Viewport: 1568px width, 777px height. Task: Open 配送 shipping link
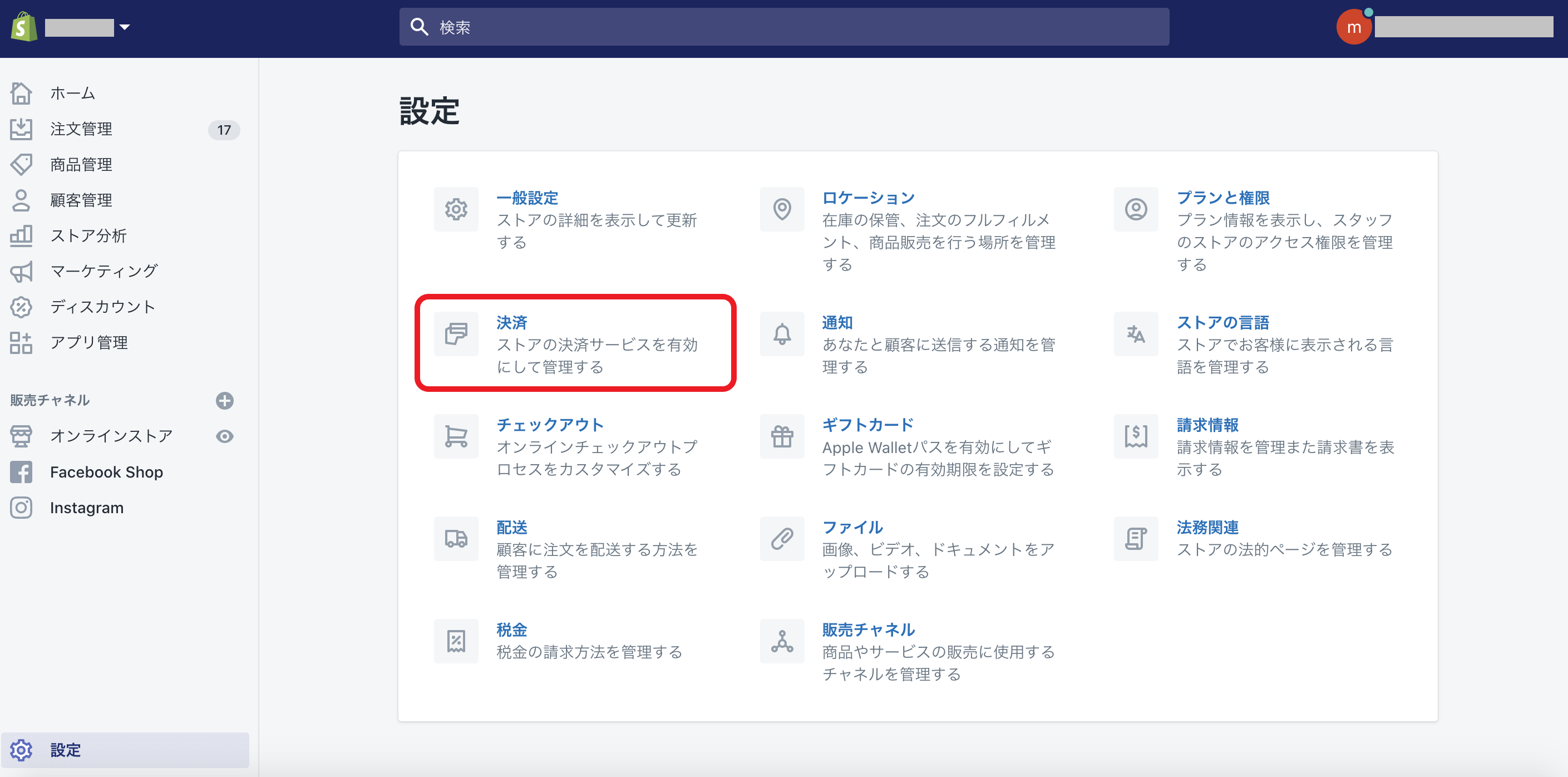tap(511, 527)
